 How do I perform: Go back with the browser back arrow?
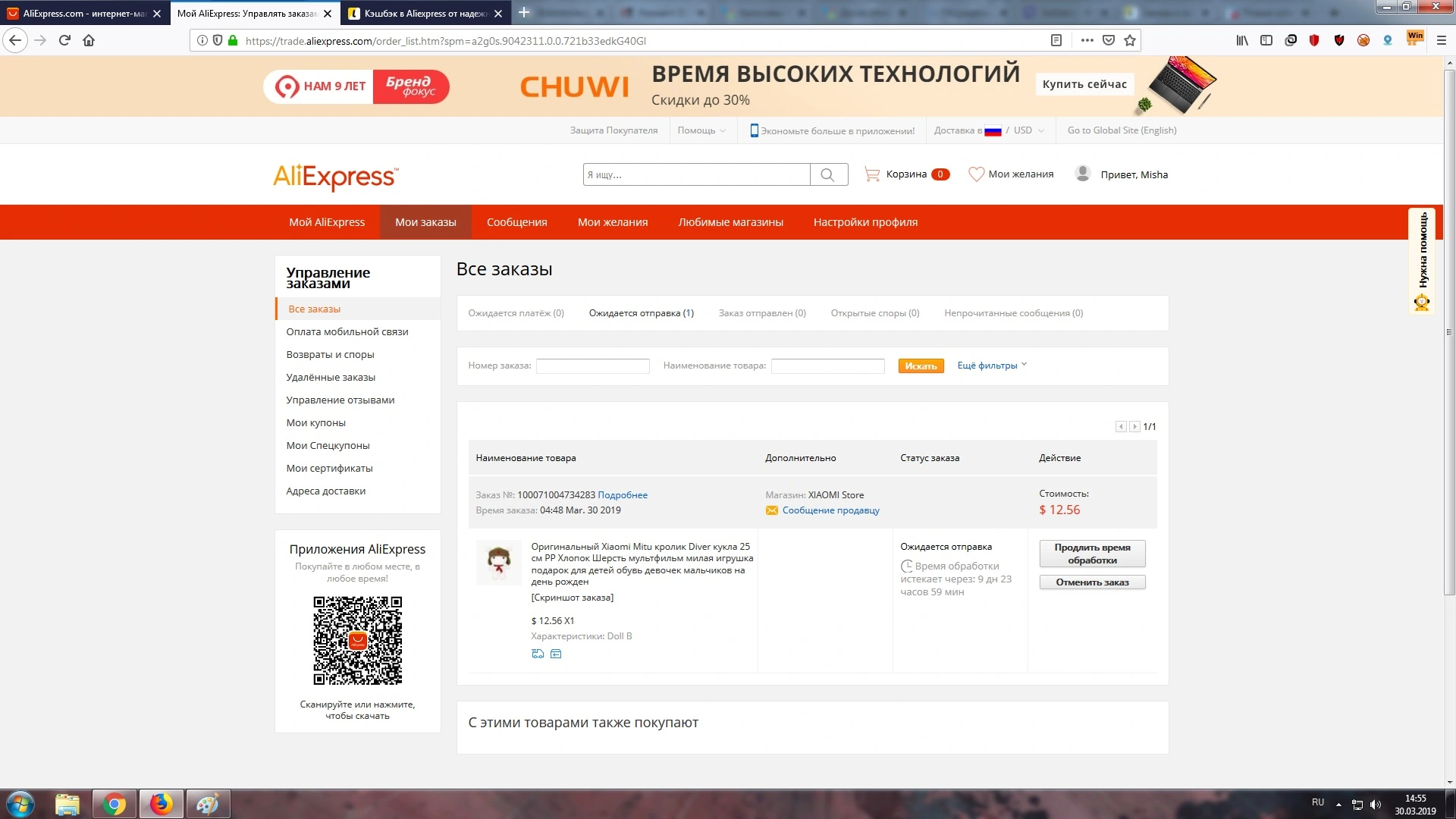[15, 41]
